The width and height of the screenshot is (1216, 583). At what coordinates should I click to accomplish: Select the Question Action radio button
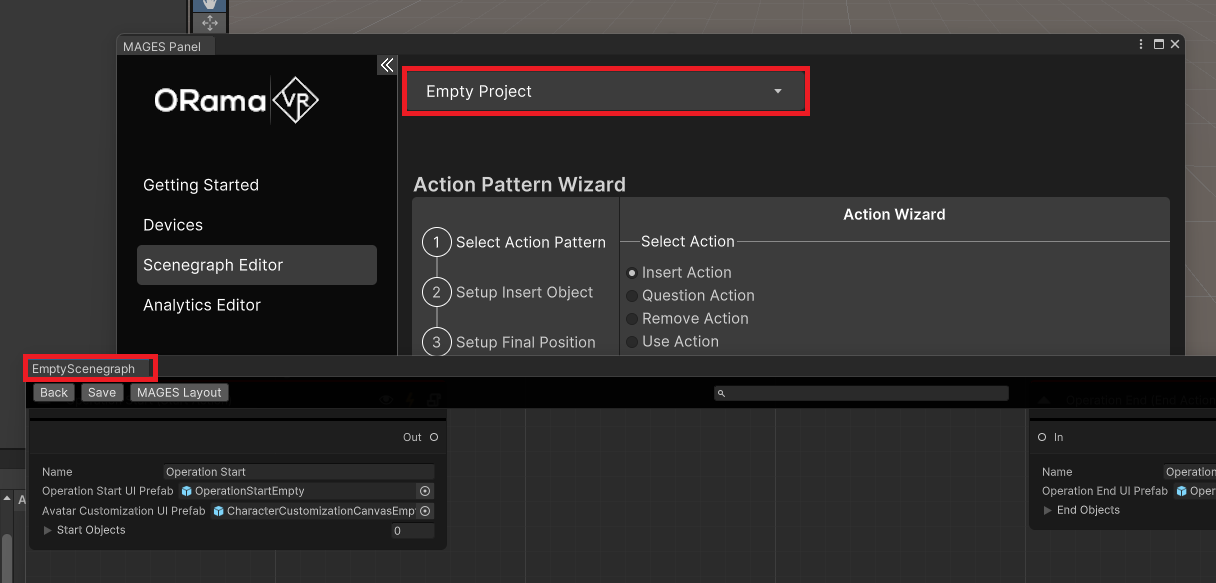(632, 296)
